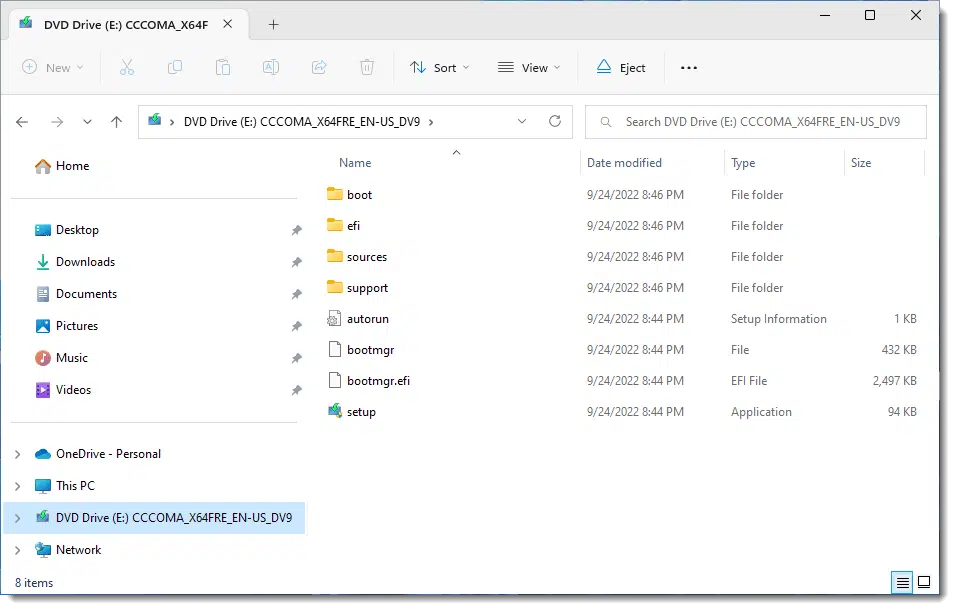Open Home in the navigation pane

click(62, 166)
